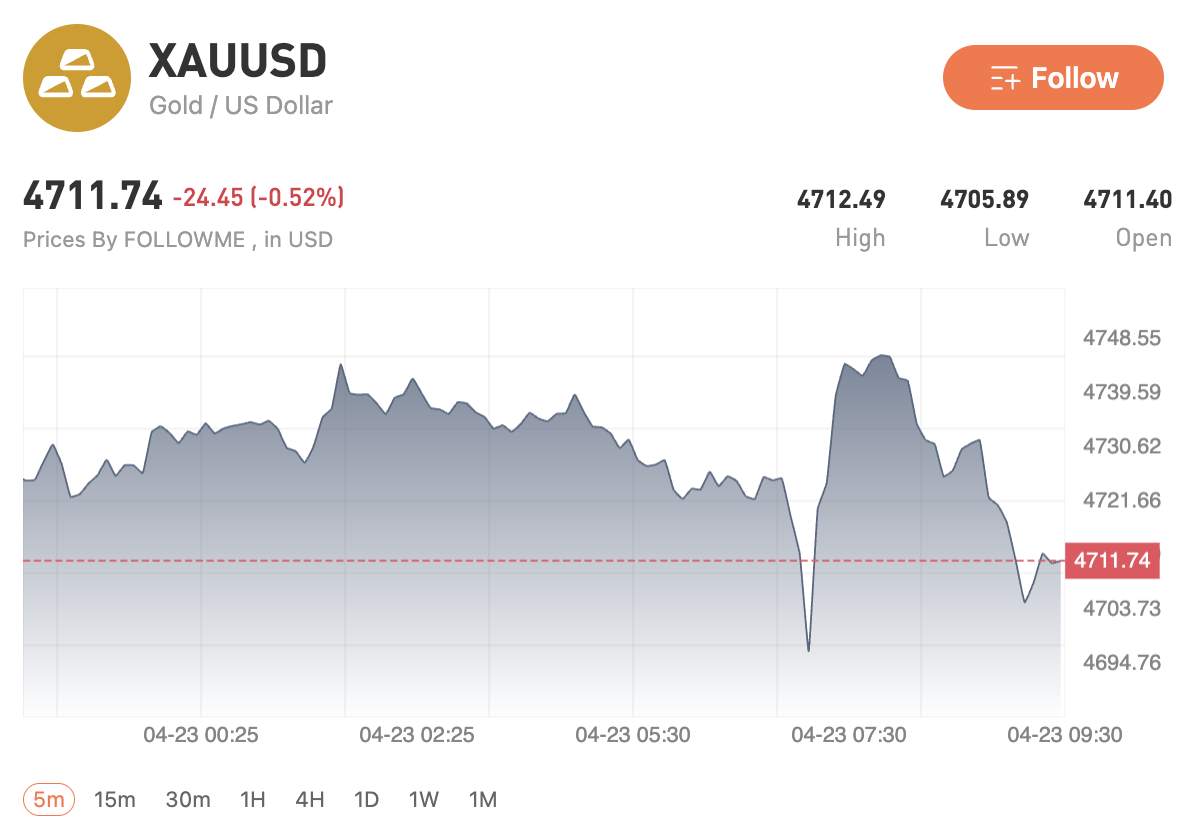1192x826 pixels.
Task: Switch to the 1M monthly timeframe
Action: point(482,799)
